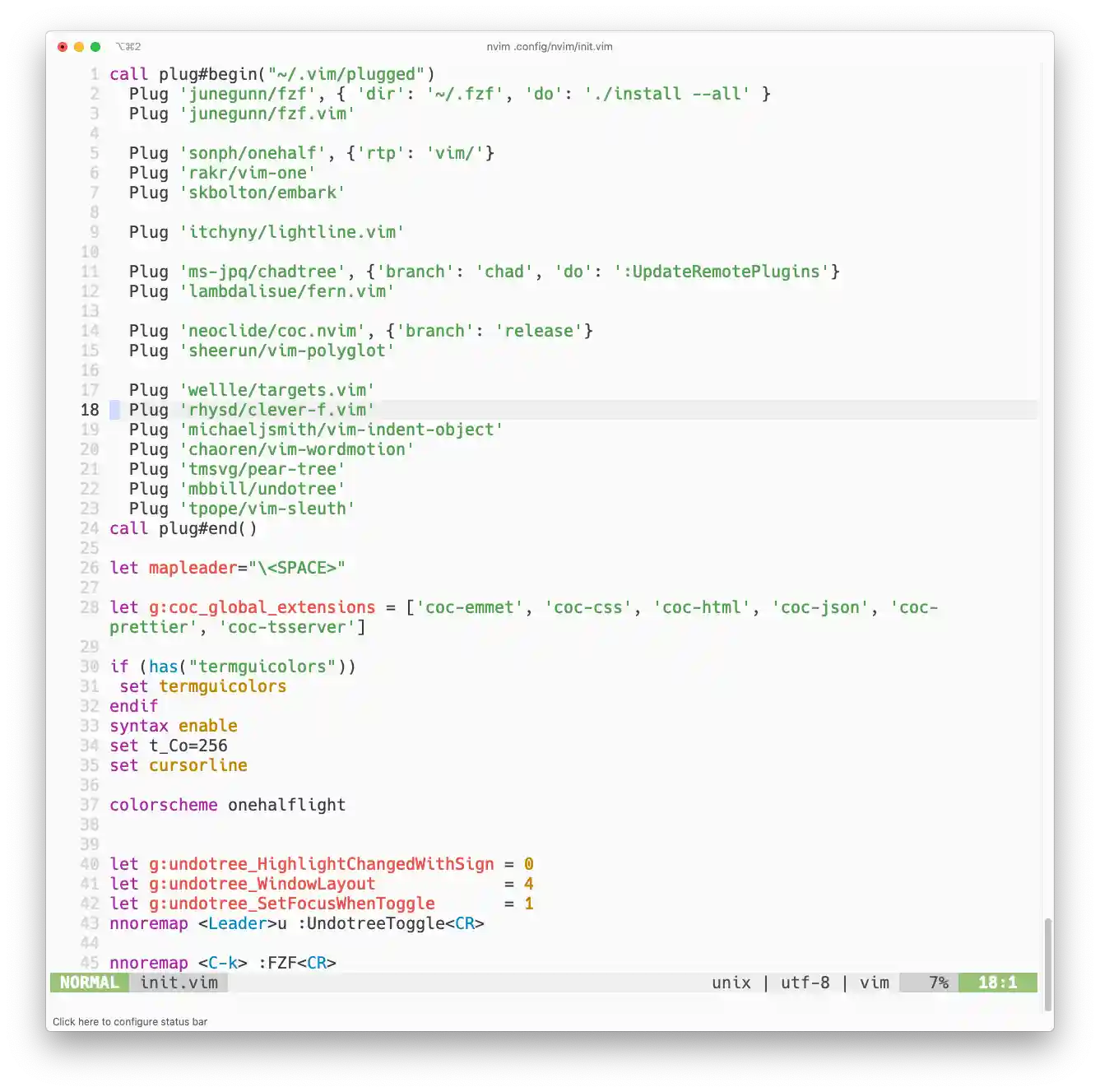Screen dimensions: 1100x1092
Task: Click the 'sheerun/vim-polyglot' plugin string
Action: click(287, 351)
